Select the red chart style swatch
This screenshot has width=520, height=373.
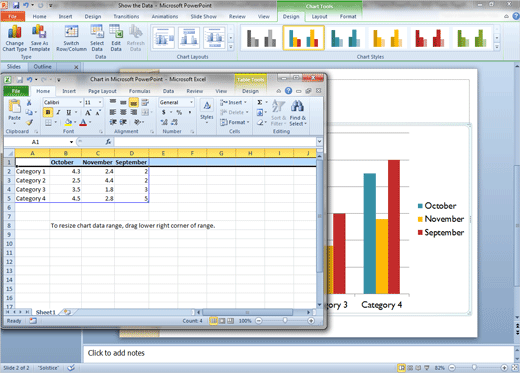pyautogui.click(x=429, y=38)
